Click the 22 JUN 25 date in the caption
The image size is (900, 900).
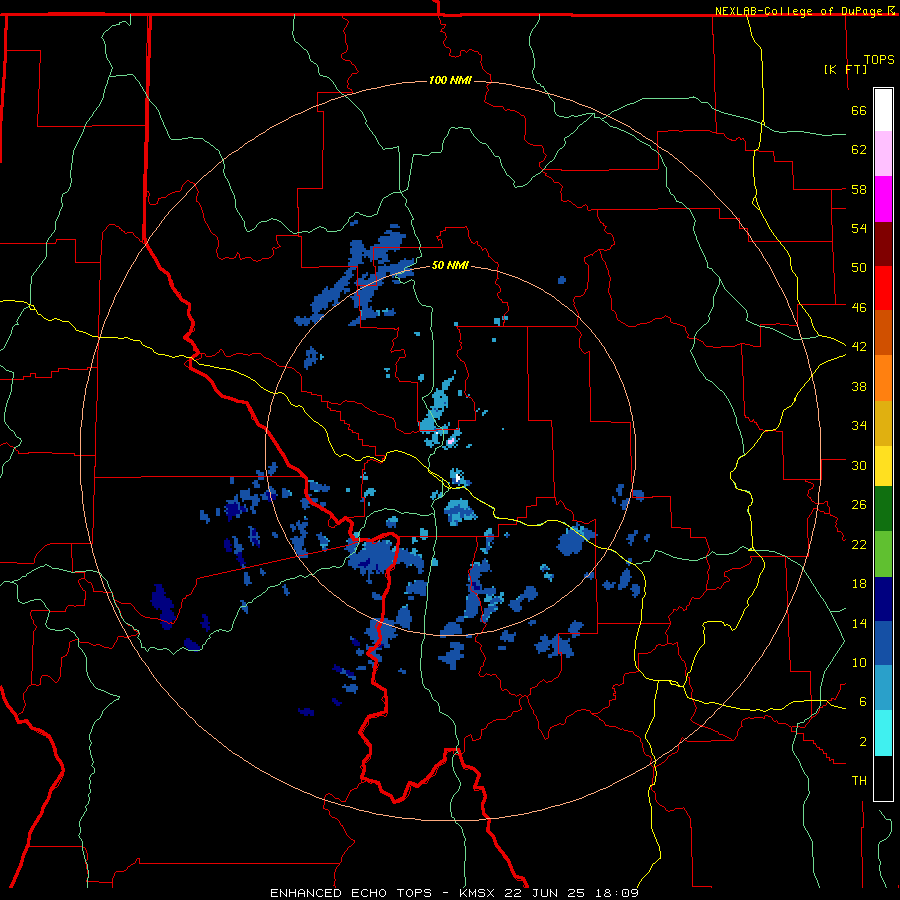pyautogui.click(x=547, y=893)
